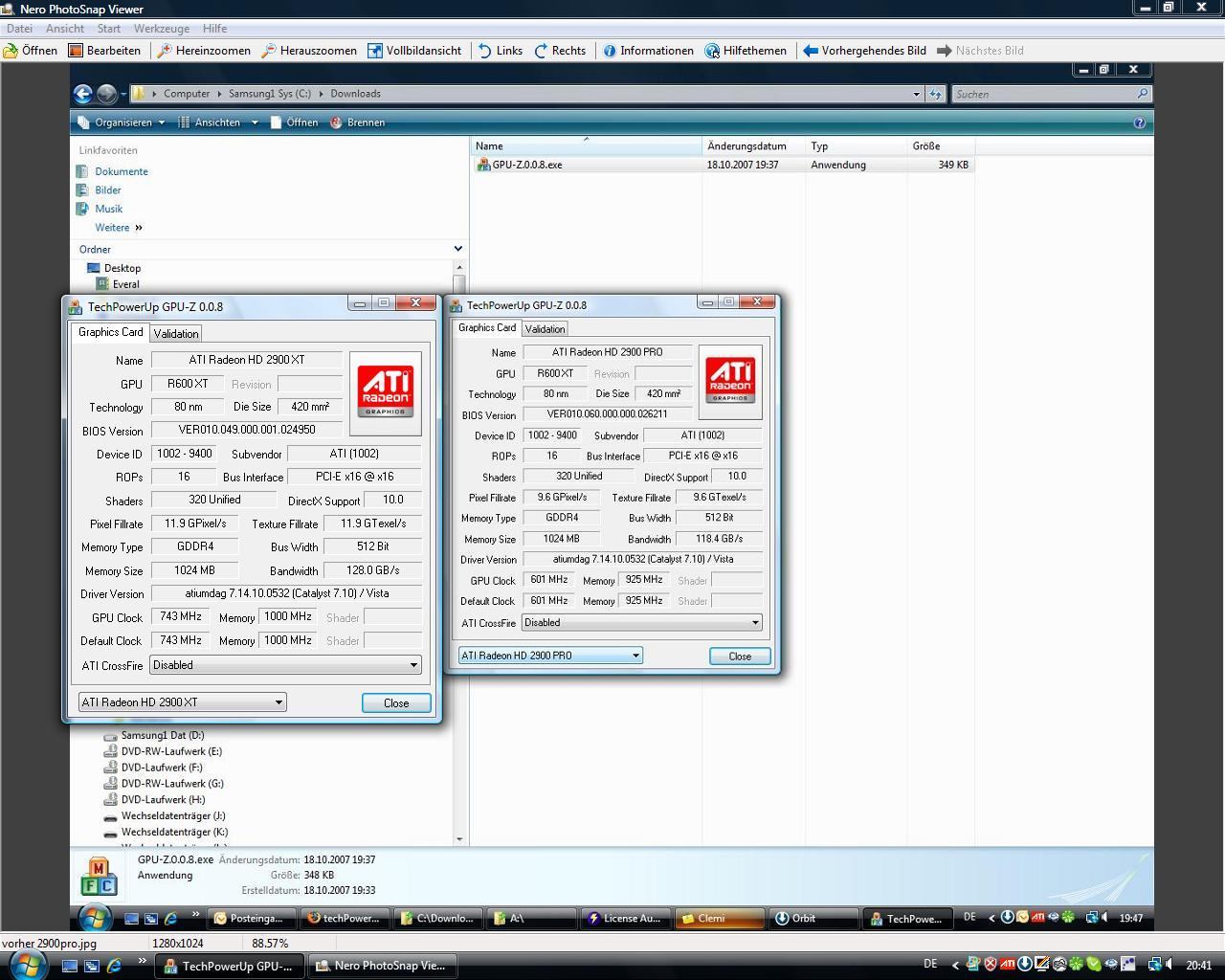Click the Orbit button on the pictured taskbar

813,918
